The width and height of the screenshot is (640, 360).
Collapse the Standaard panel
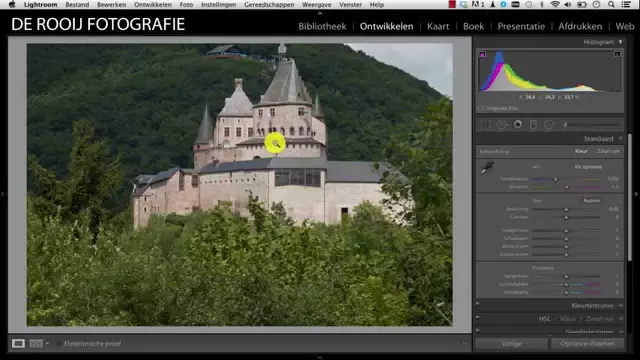pyautogui.click(x=620, y=139)
